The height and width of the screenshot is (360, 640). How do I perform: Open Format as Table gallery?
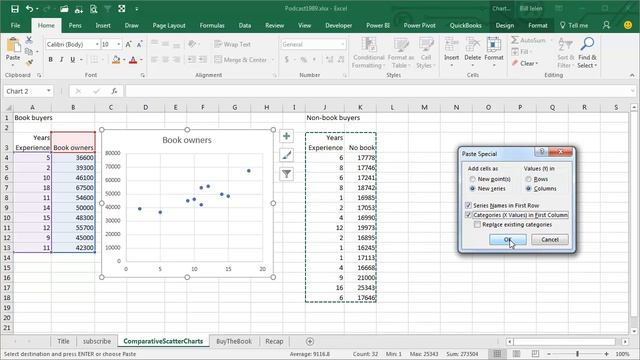click(401, 53)
